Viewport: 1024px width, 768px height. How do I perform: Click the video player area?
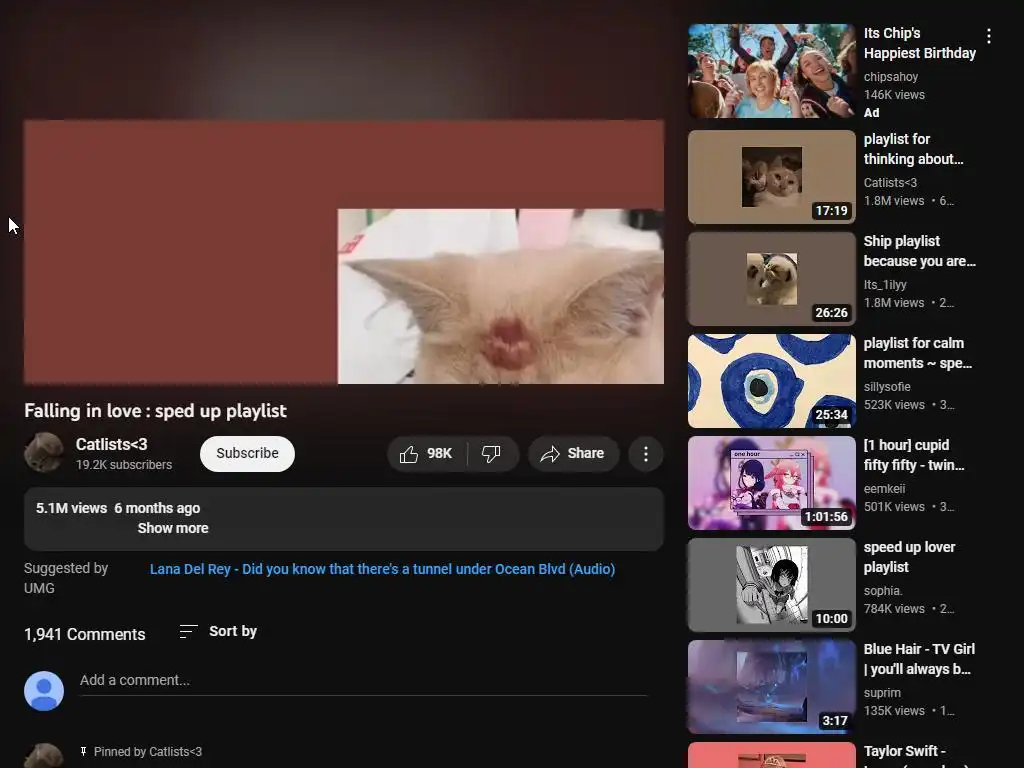click(x=344, y=251)
